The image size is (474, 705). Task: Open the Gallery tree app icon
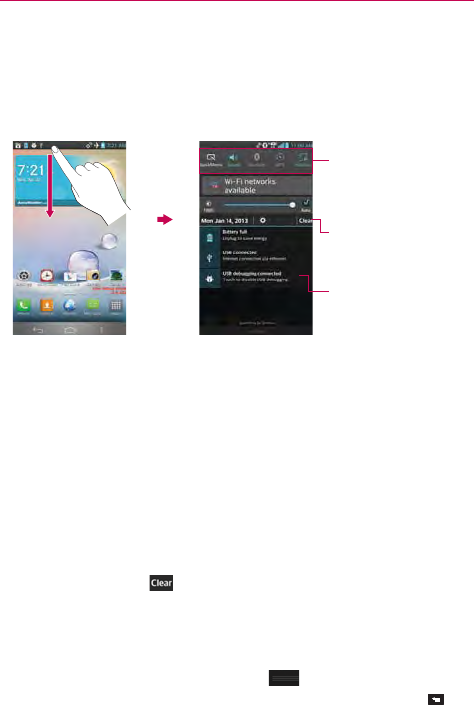(x=116, y=276)
